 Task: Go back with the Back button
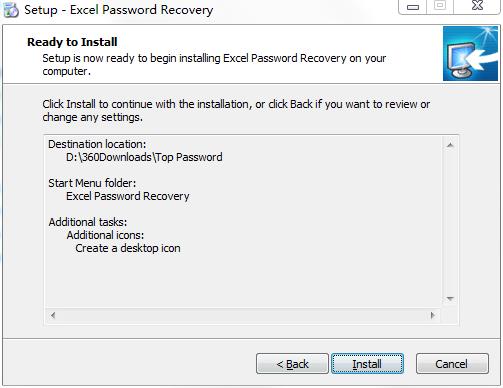[x=292, y=364]
